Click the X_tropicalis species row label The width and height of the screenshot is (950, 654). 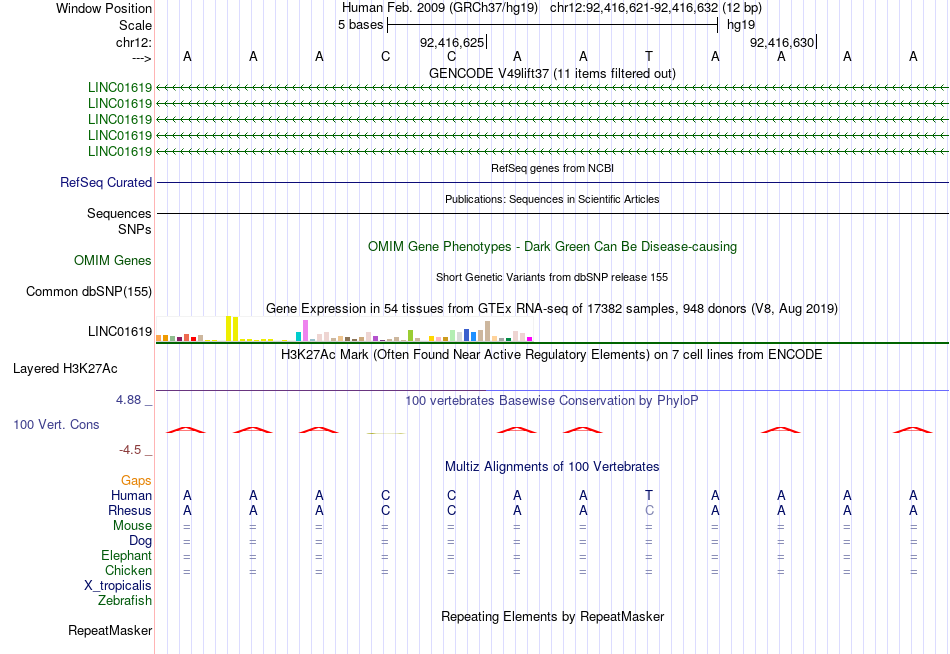118,586
